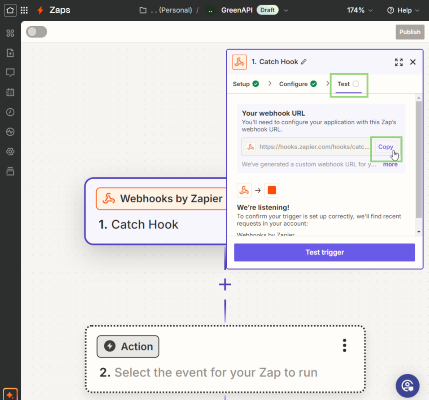This screenshot has height=400, width=429.
Task: Click the Test trigger button
Action: pos(324,252)
